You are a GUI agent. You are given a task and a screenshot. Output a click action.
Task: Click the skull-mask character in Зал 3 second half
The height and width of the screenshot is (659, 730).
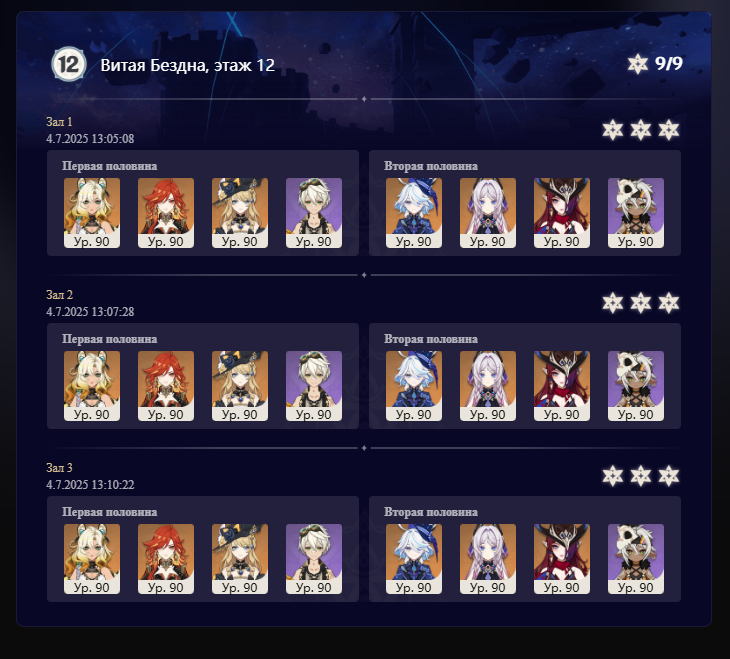click(x=636, y=559)
